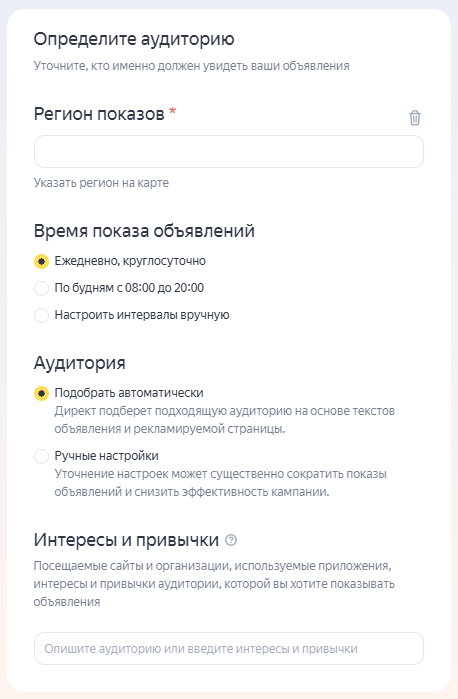
Task: Click the Уточните, кто именно subtitle text
Action: [x=192, y=66]
